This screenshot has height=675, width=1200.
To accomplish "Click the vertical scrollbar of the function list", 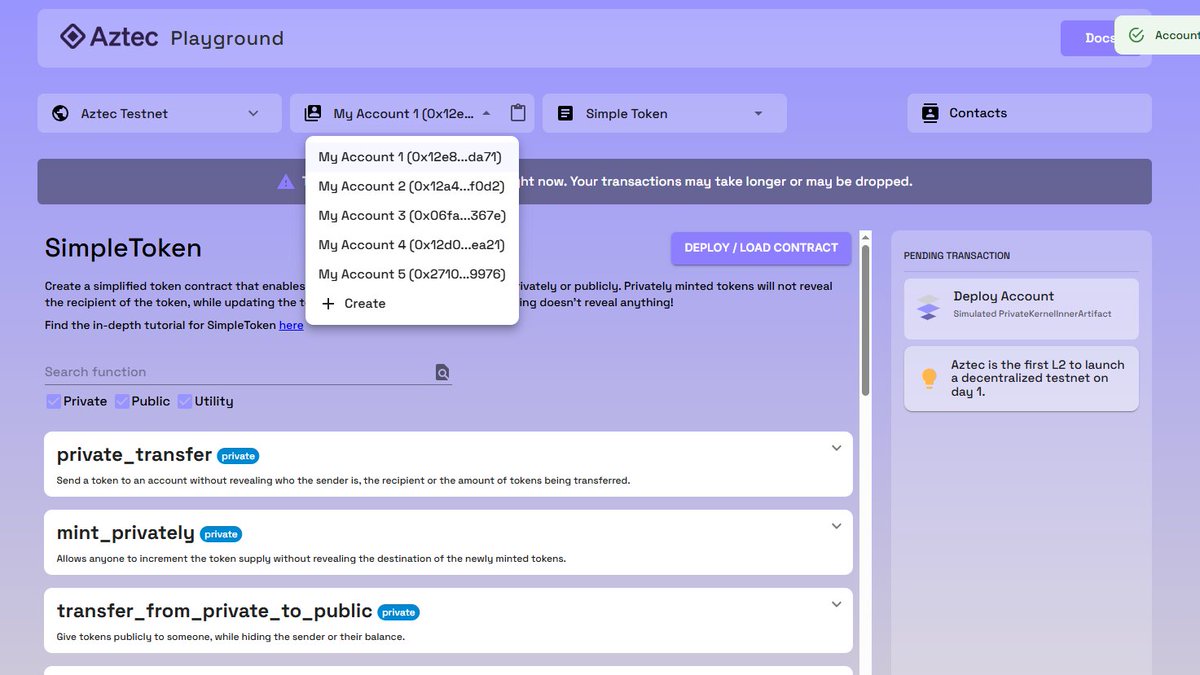I will pyautogui.click(x=866, y=318).
